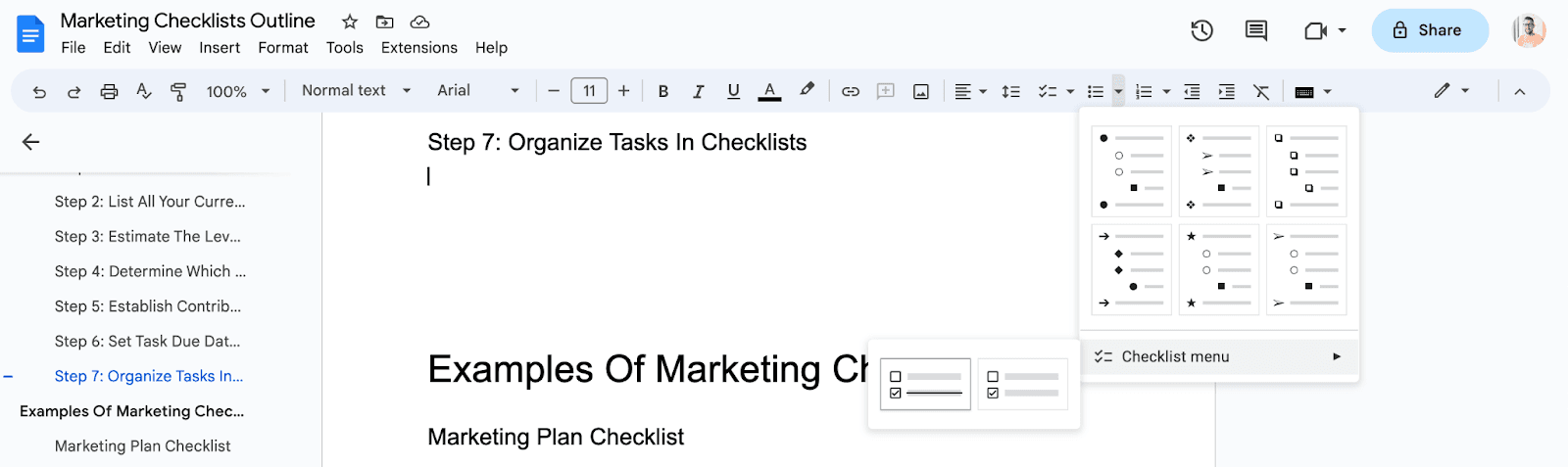The height and width of the screenshot is (467, 1568).
Task: Open the Checklist menu submenu
Action: point(1219,356)
